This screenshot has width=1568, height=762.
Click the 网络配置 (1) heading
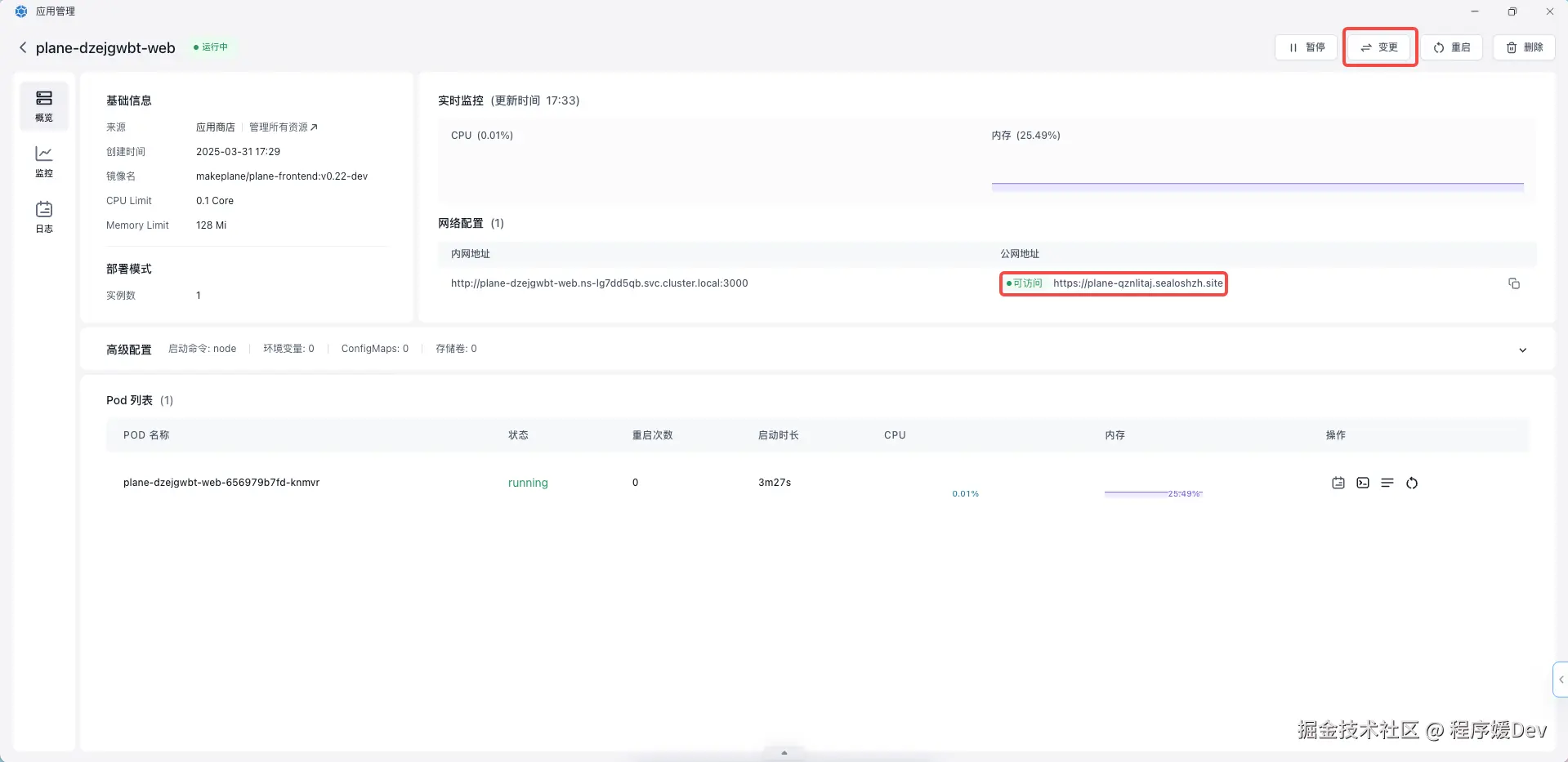pyautogui.click(x=471, y=223)
